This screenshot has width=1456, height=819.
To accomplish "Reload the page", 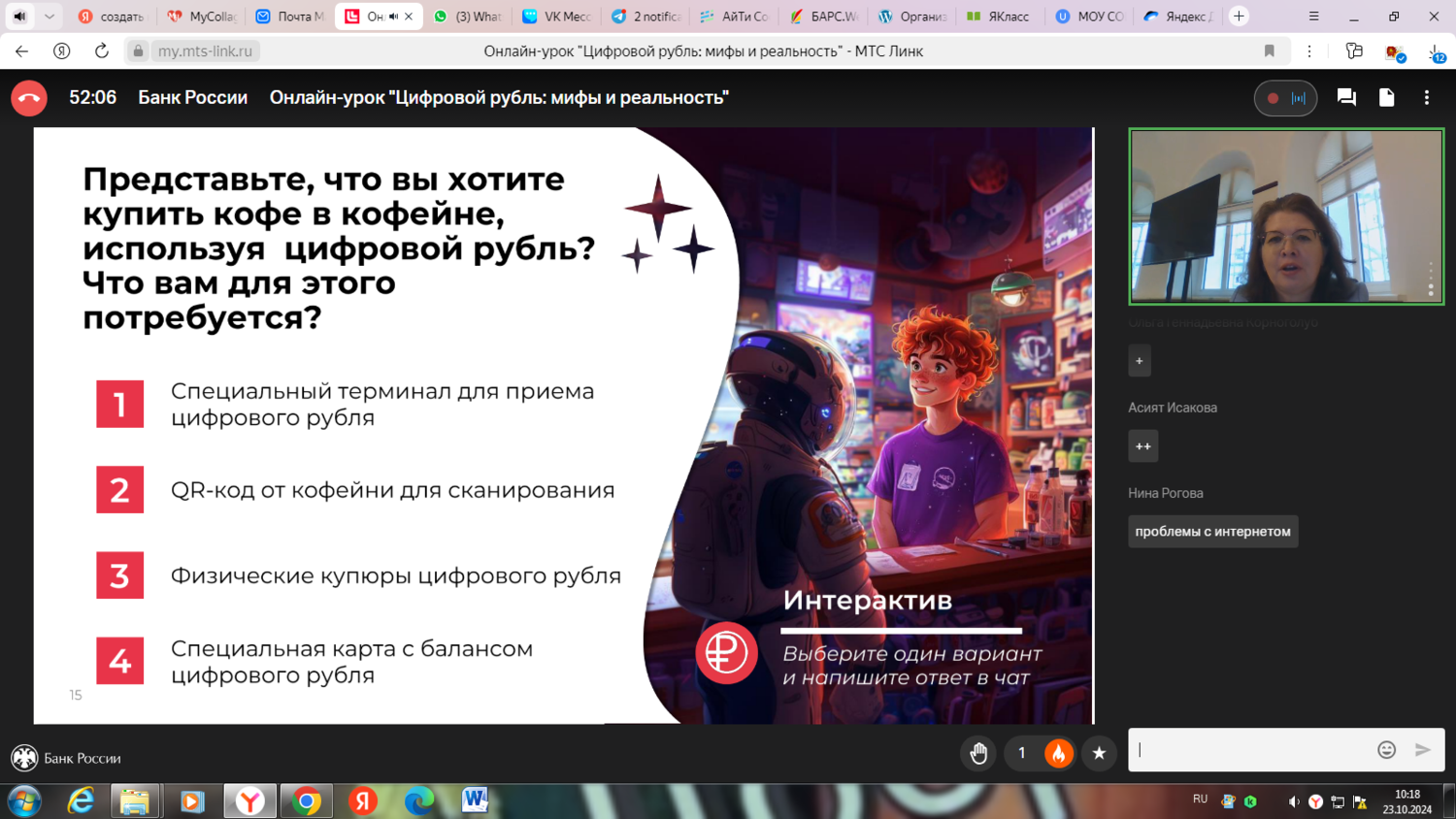I will (101, 51).
